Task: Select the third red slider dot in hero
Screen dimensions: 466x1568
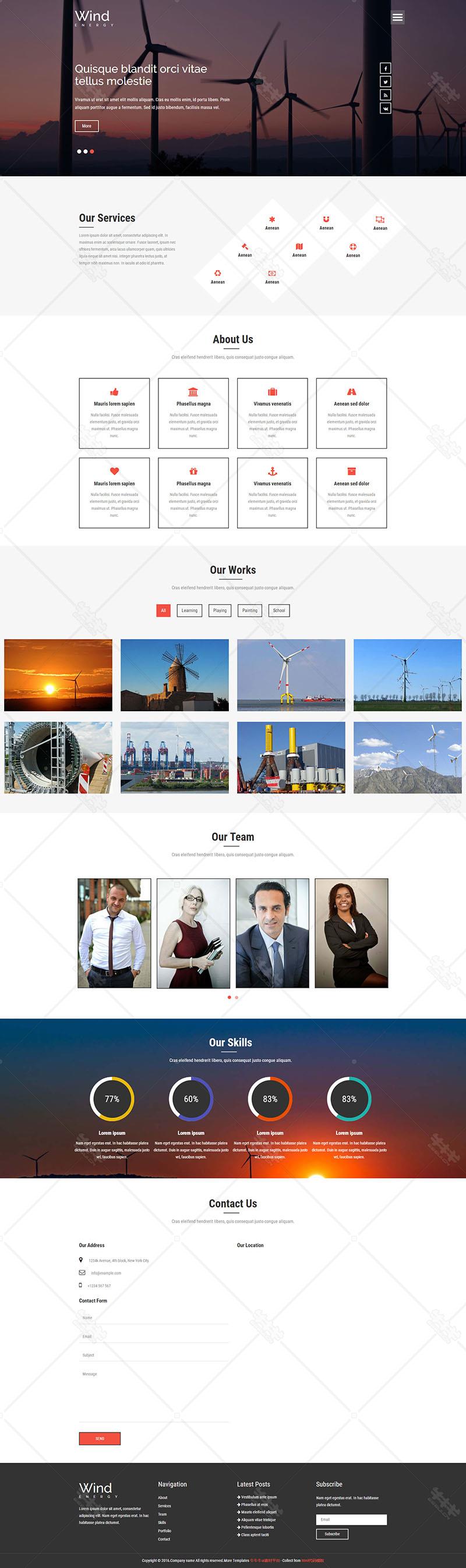Action: [92, 151]
